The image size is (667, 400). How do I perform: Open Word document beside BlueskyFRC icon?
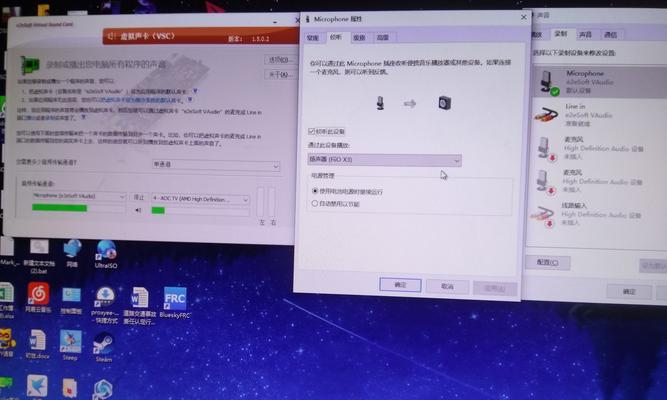coord(140,306)
